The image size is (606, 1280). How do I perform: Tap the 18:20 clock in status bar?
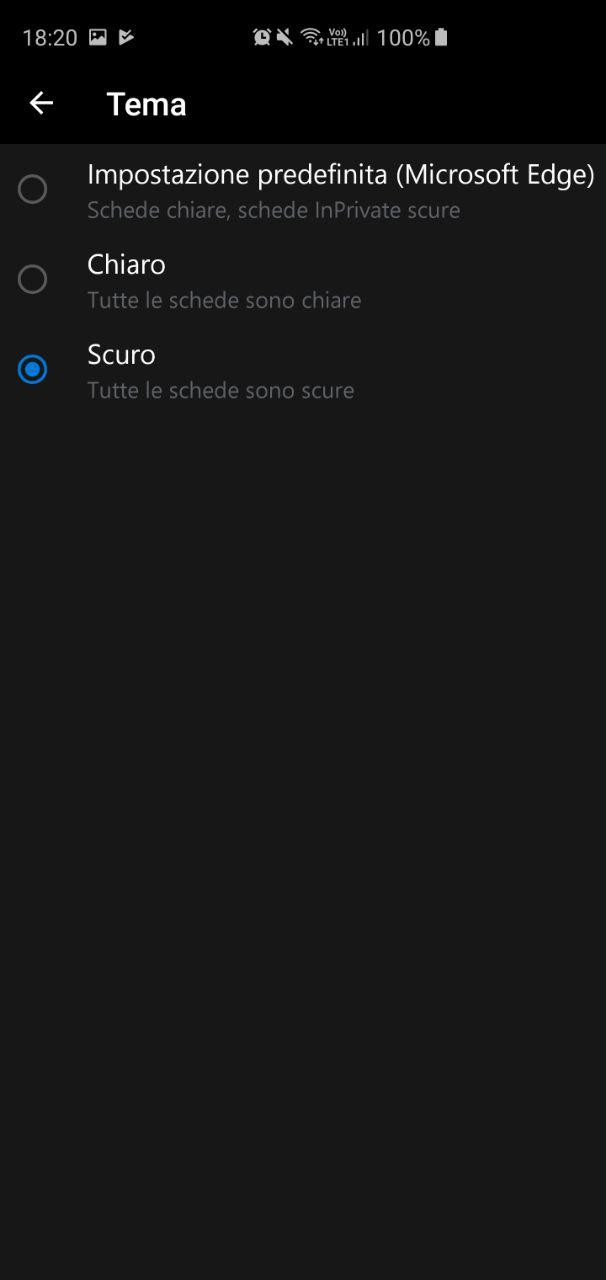[49, 38]
